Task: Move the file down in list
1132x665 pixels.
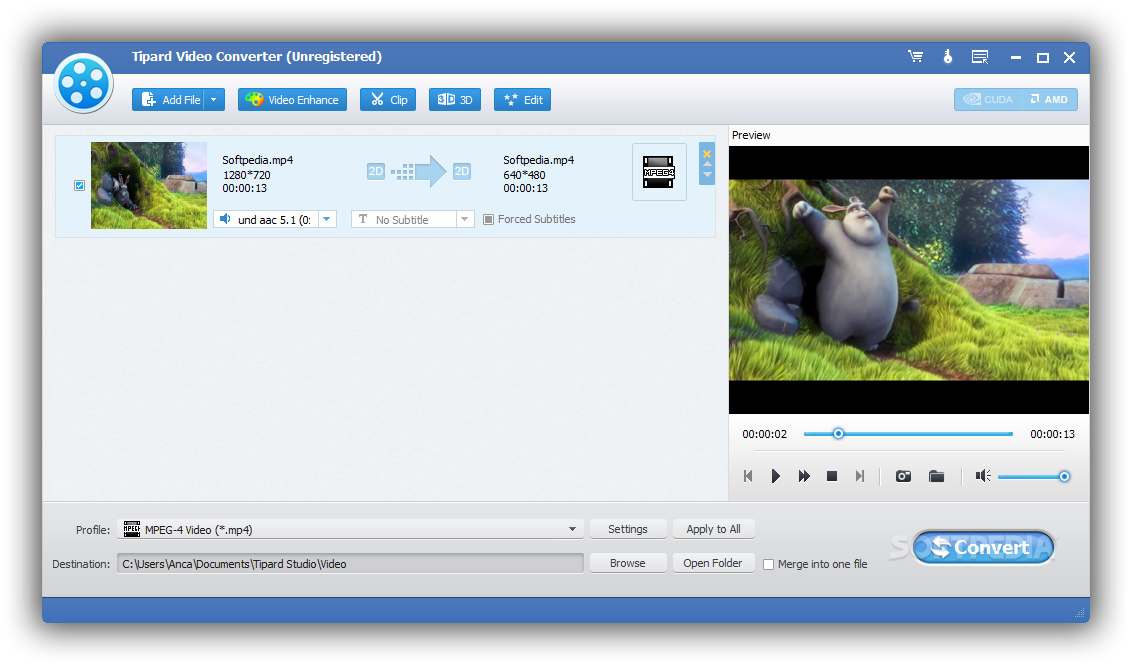Action: (x=708, y=174)
